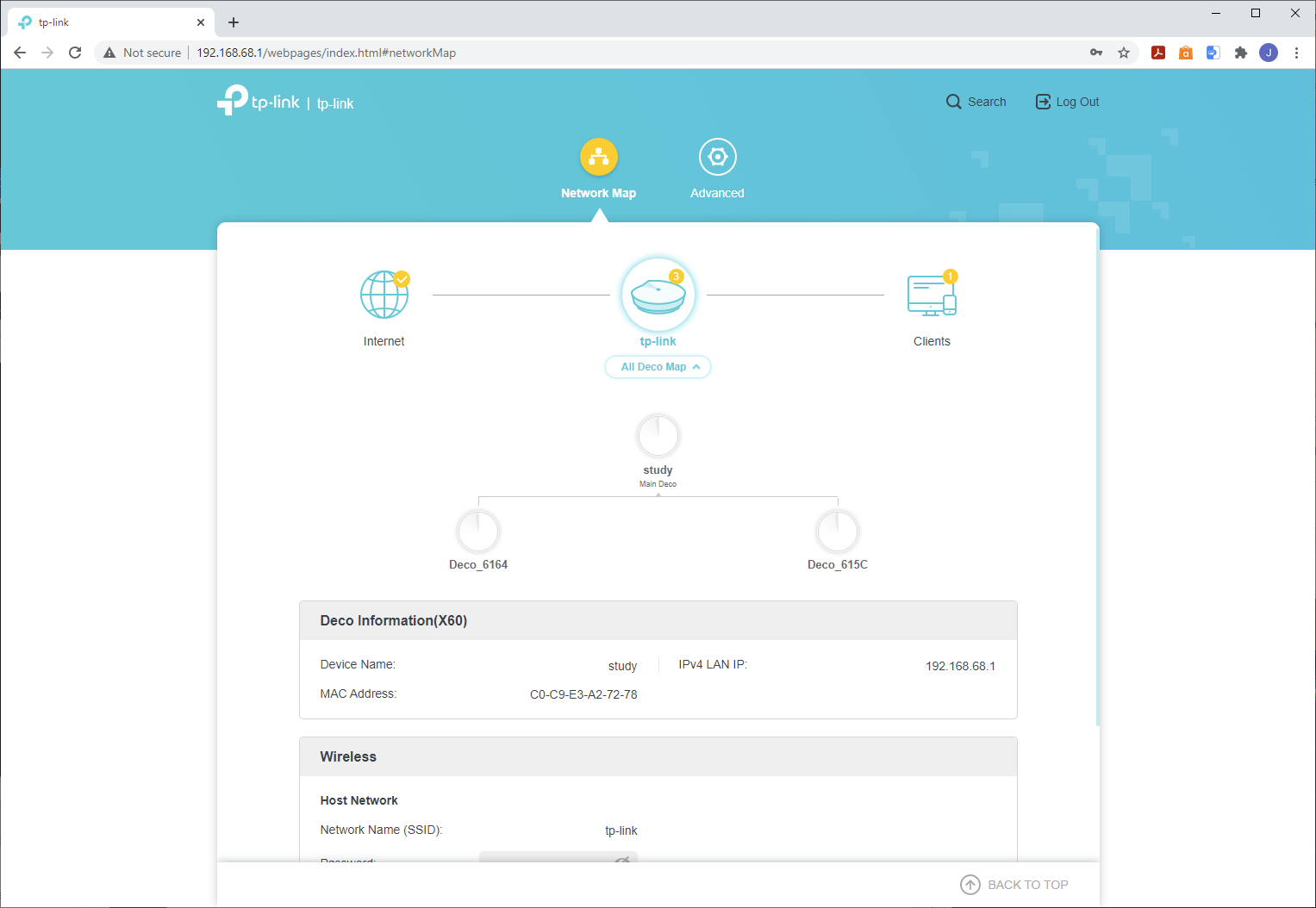Click the browser address bar URL
1316x908 pixels.
pyautogui.click(x=327, y=53)
